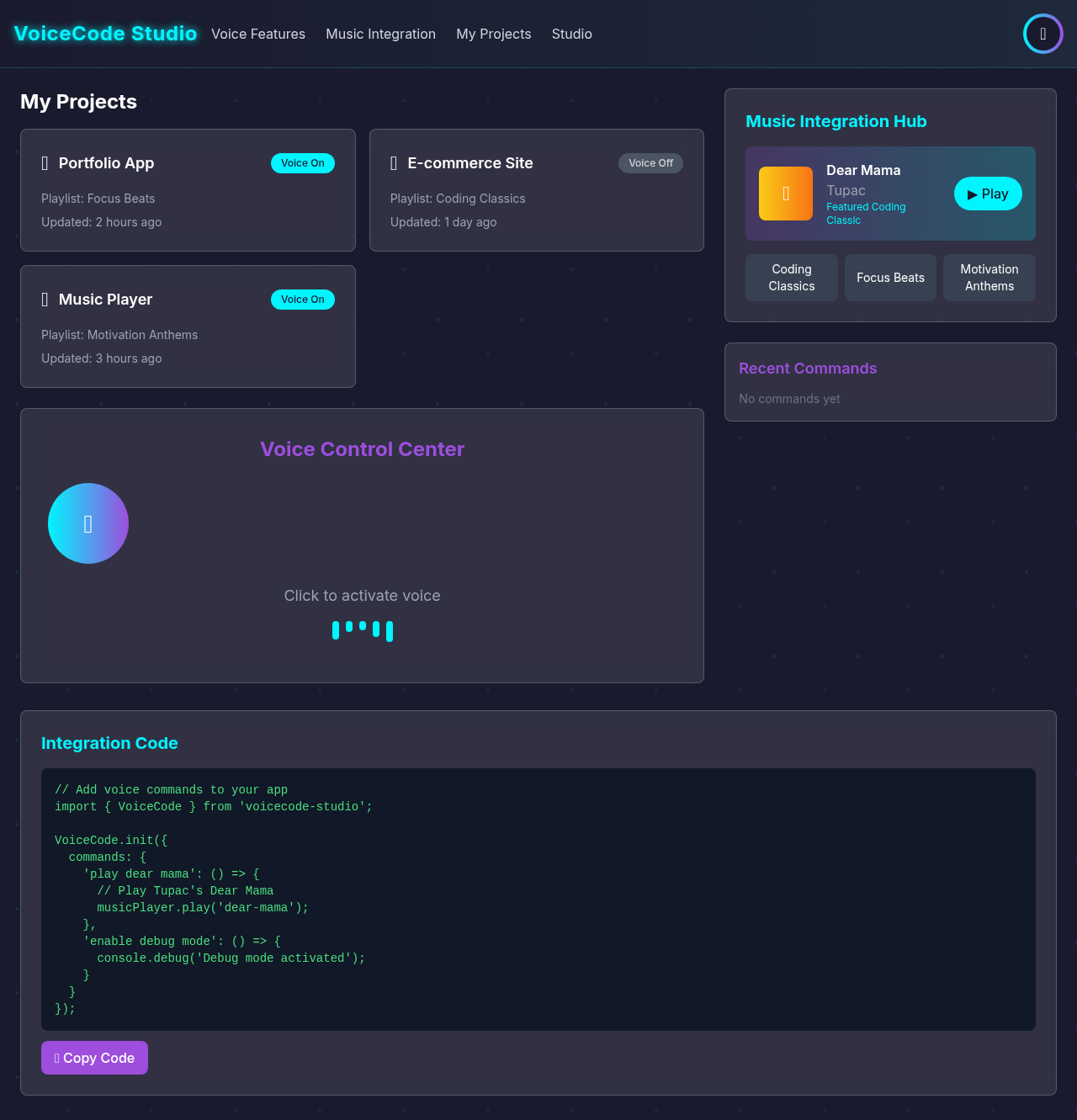
Task: Open the Voice Features menu
Action: coord(258,34)
